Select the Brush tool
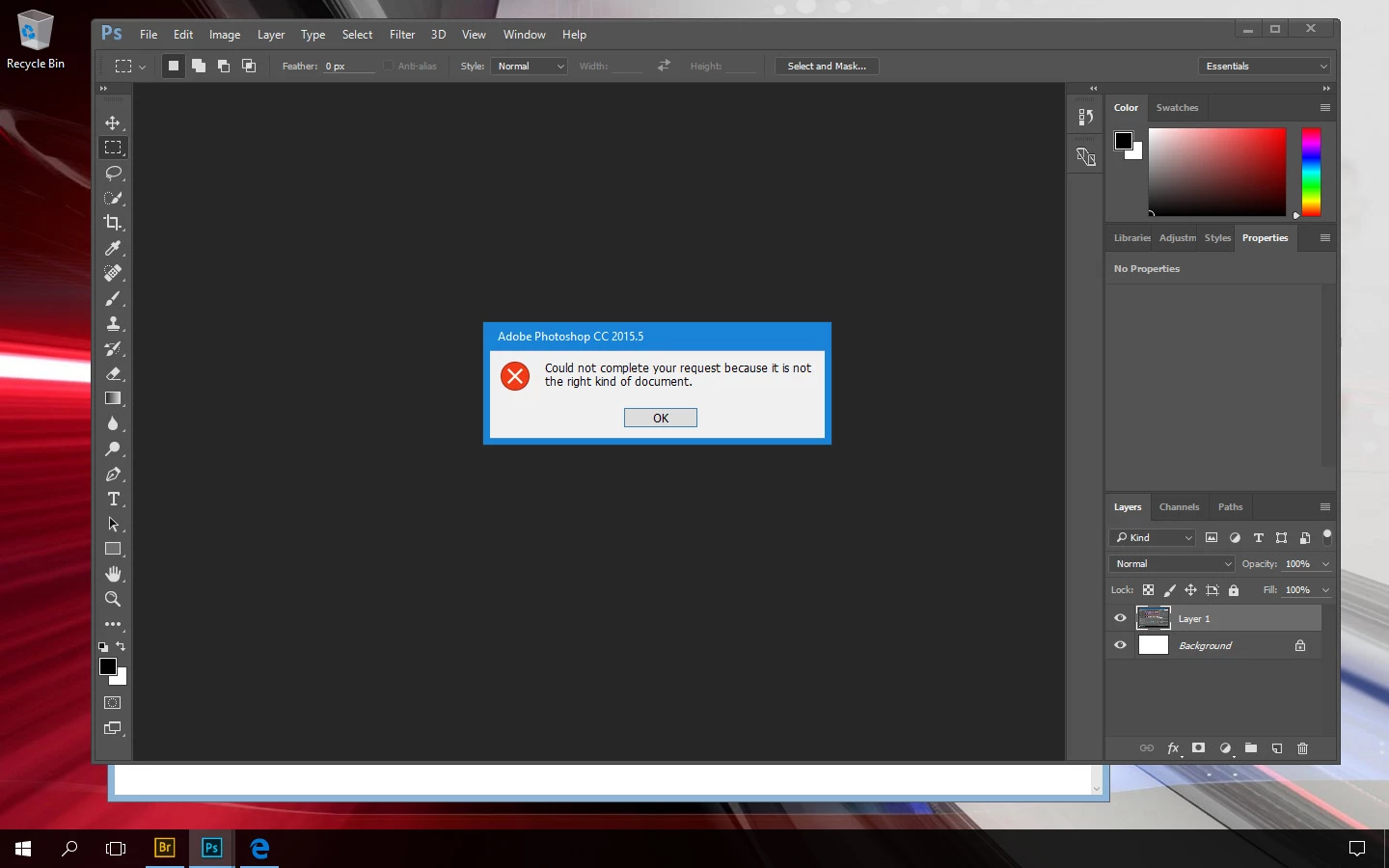Screen dimensions: 1389x868 (x=113, y=298)
